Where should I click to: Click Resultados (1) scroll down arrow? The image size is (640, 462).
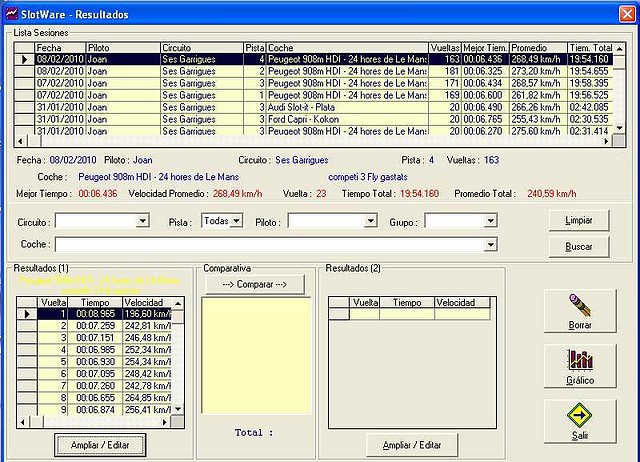point(178,409)
